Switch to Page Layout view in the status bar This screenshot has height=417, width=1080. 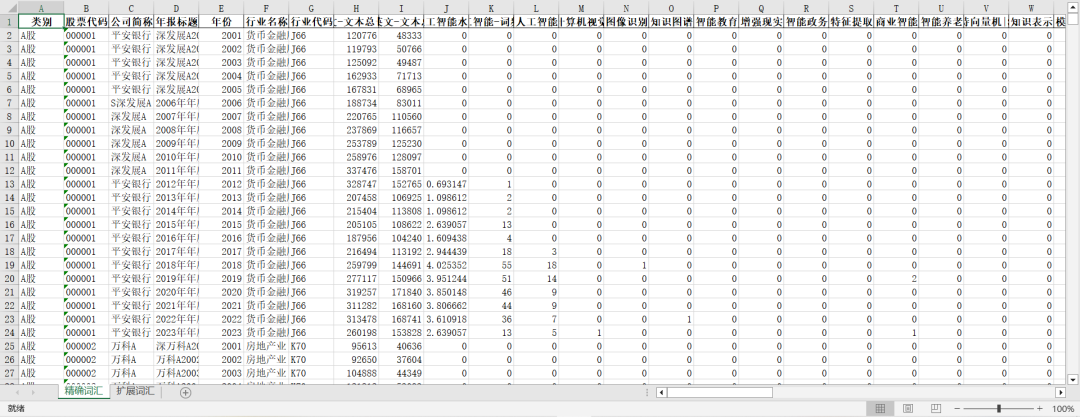[x=908, y=409]
